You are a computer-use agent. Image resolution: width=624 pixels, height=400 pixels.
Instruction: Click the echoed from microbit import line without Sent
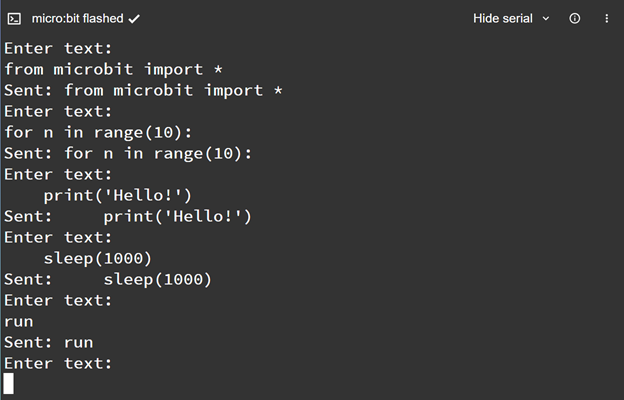(113, 69)
